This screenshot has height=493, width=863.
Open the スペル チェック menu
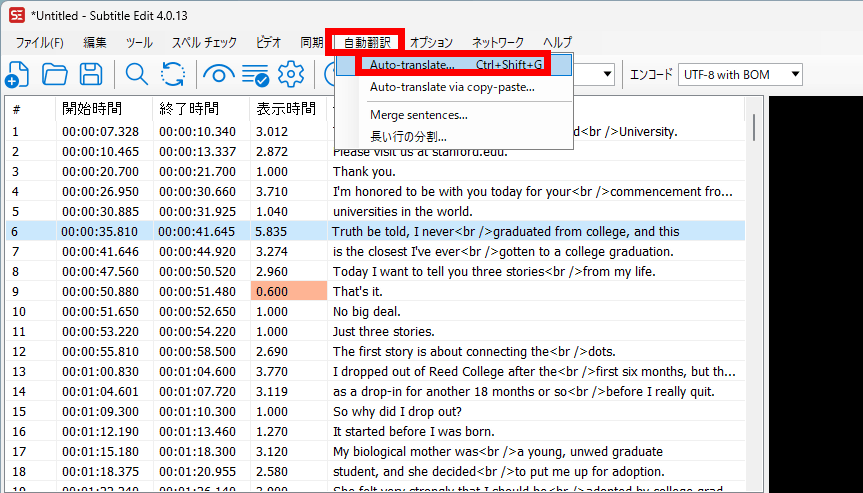(x=204, y=42)
